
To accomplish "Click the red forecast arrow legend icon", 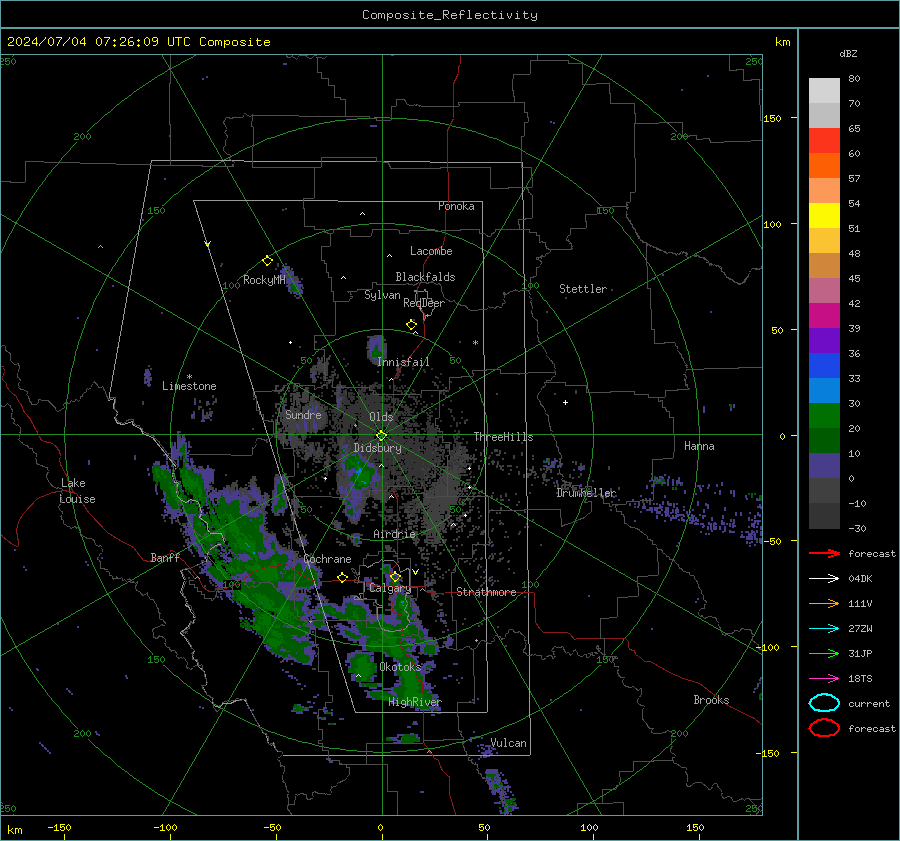I will [824, 553].
